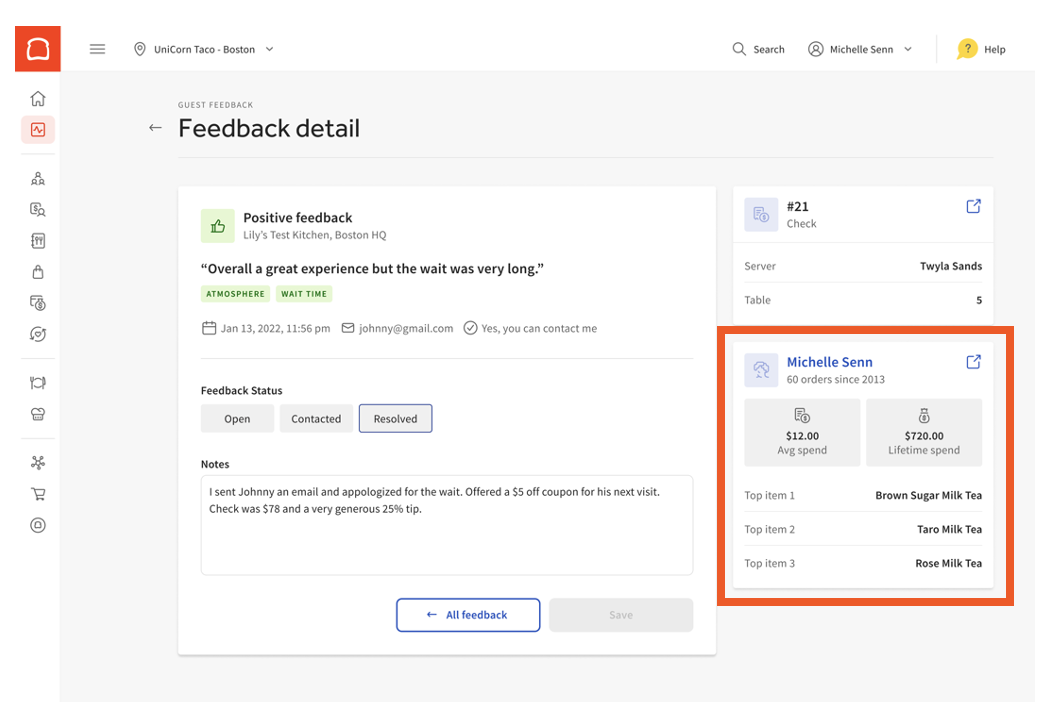Select the Resolved feedback status
This screenshot has height=702, width=1052.
pos(395,418)
